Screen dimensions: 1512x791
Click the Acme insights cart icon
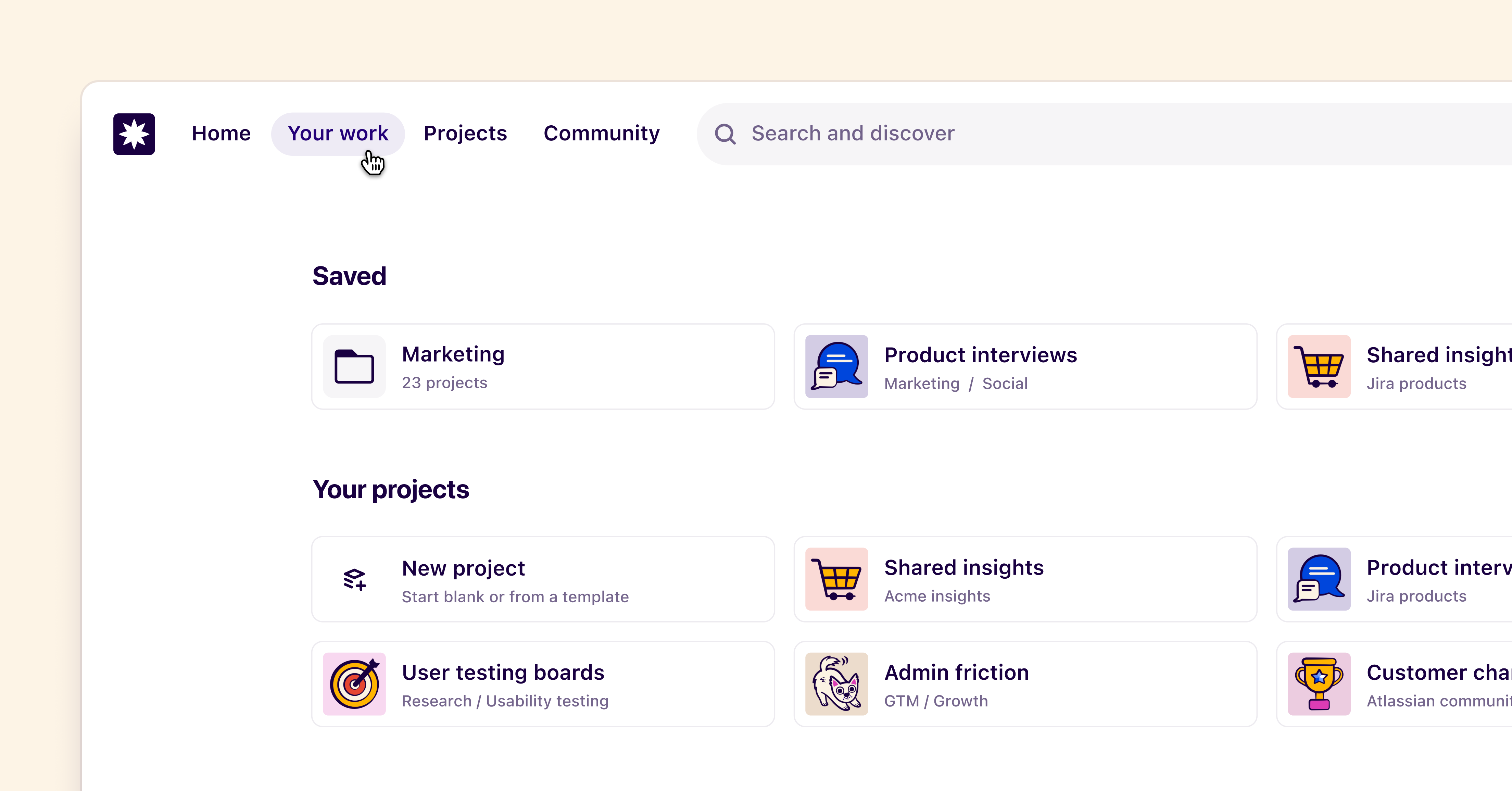(836, 579)
